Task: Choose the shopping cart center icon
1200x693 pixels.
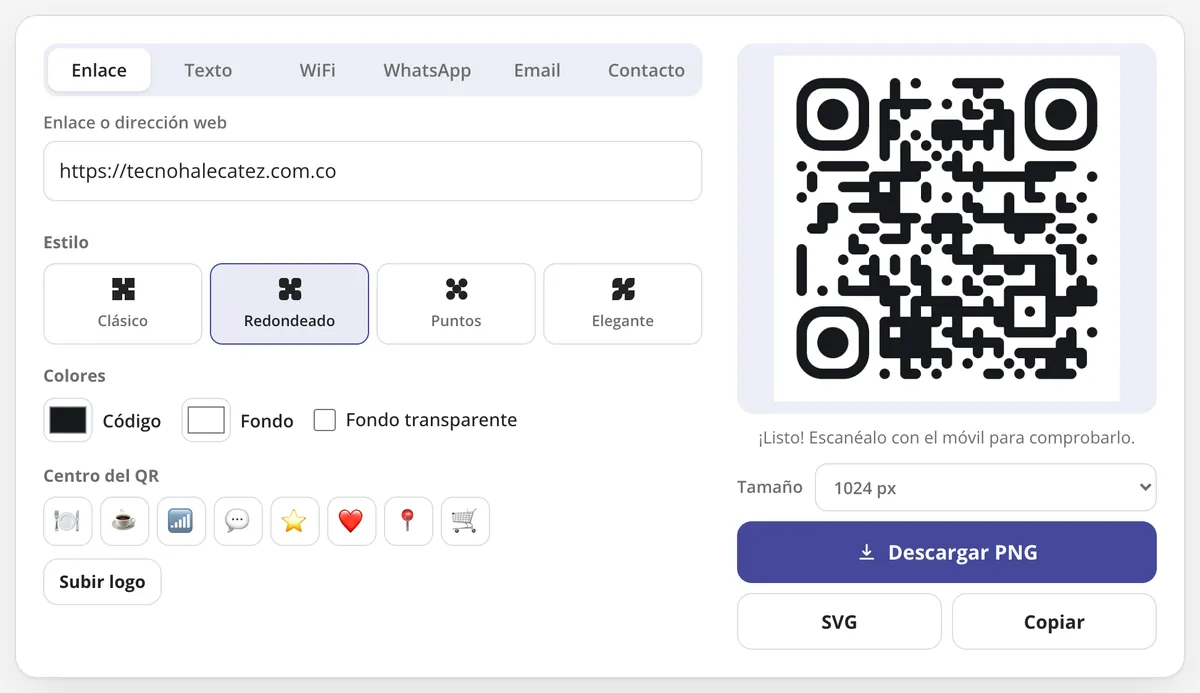Action: click(465, 521)
